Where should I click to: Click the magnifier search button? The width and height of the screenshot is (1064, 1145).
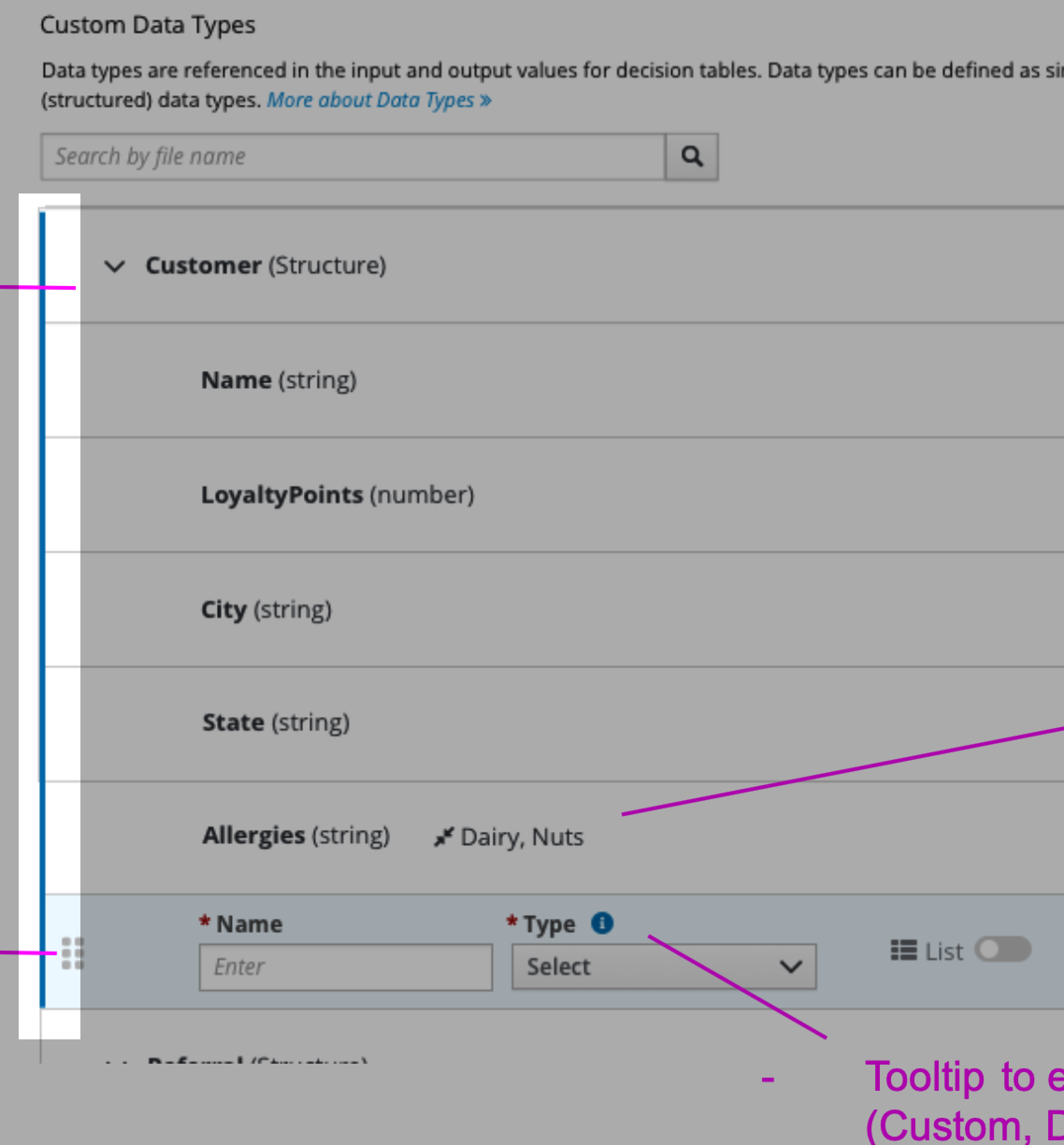[691, 157]
